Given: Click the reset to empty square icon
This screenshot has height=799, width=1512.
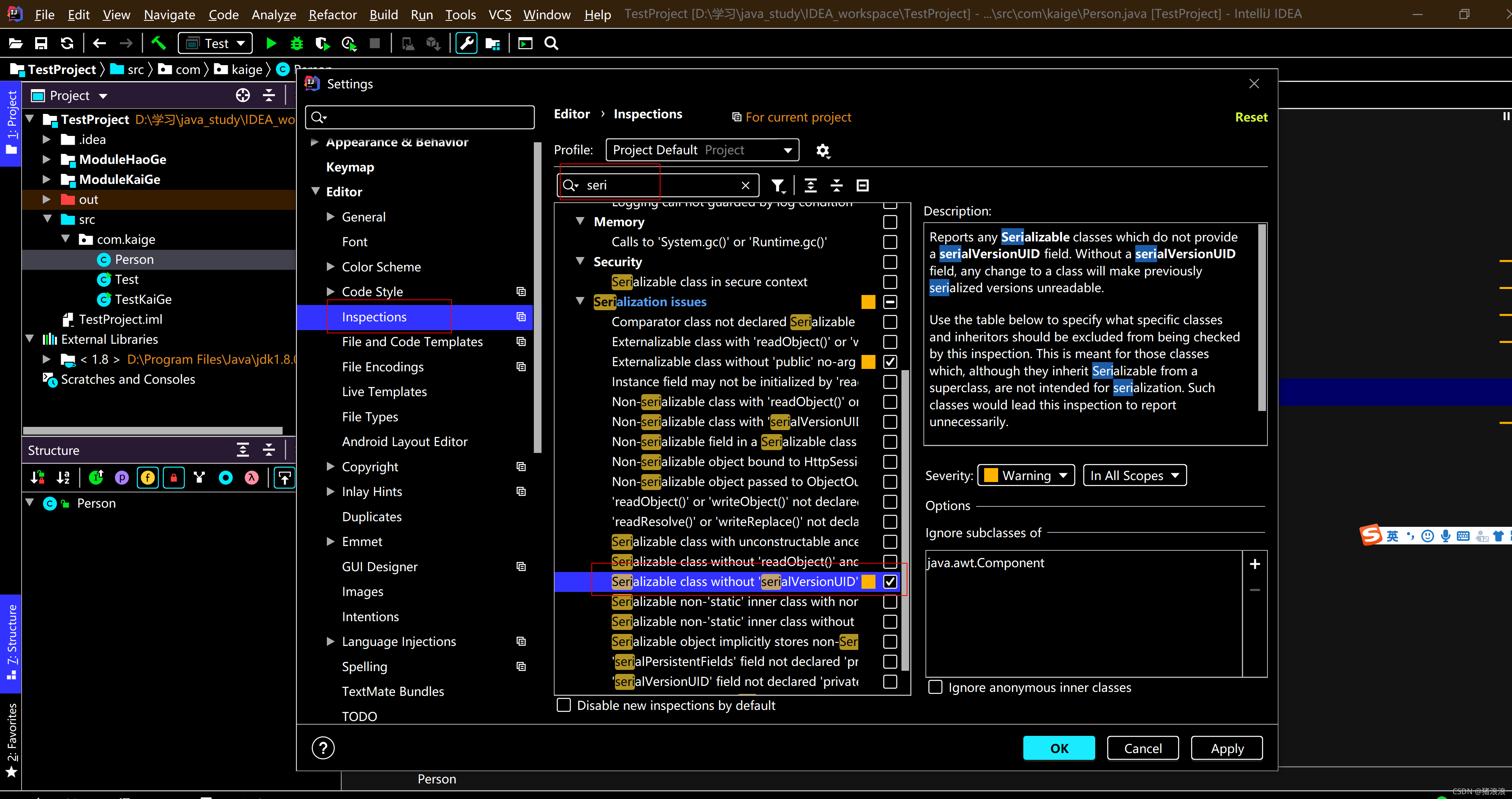Looking at the screenshot, I should 863,185.
